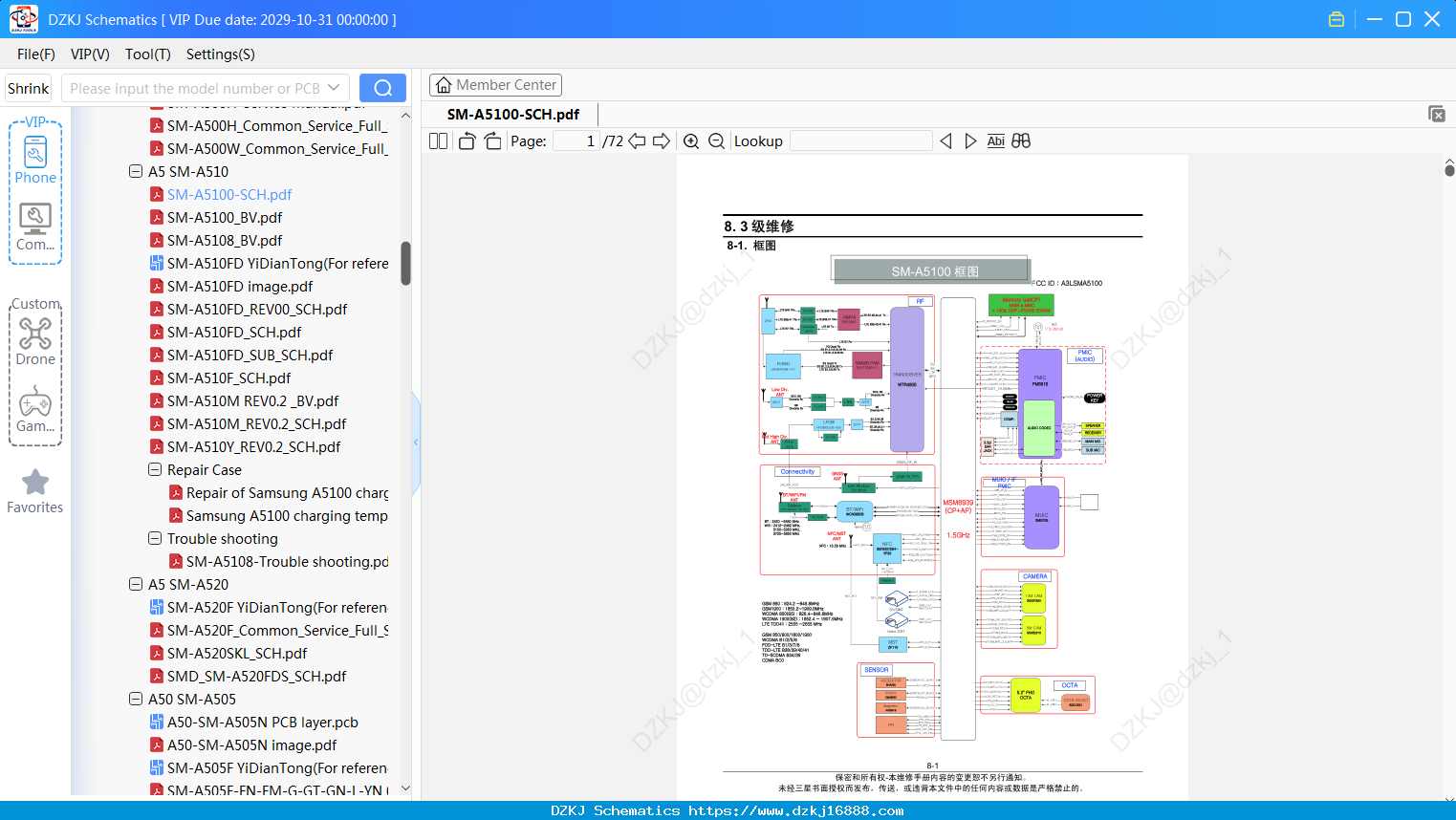
Task: Open the Tool(T) menu
Action: click(x=148, y=54)
